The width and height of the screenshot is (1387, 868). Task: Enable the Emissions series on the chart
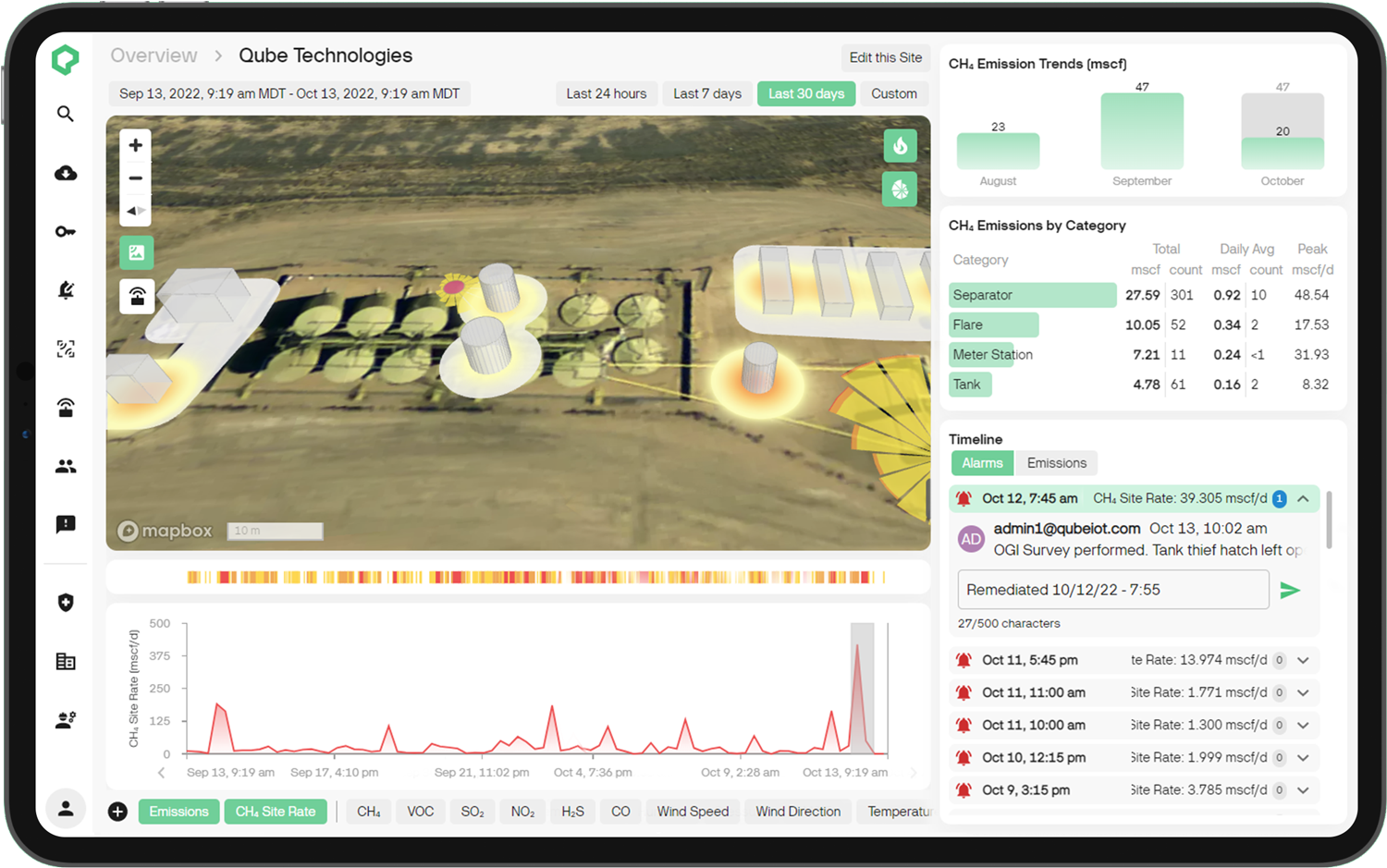(x=178, y=811)
